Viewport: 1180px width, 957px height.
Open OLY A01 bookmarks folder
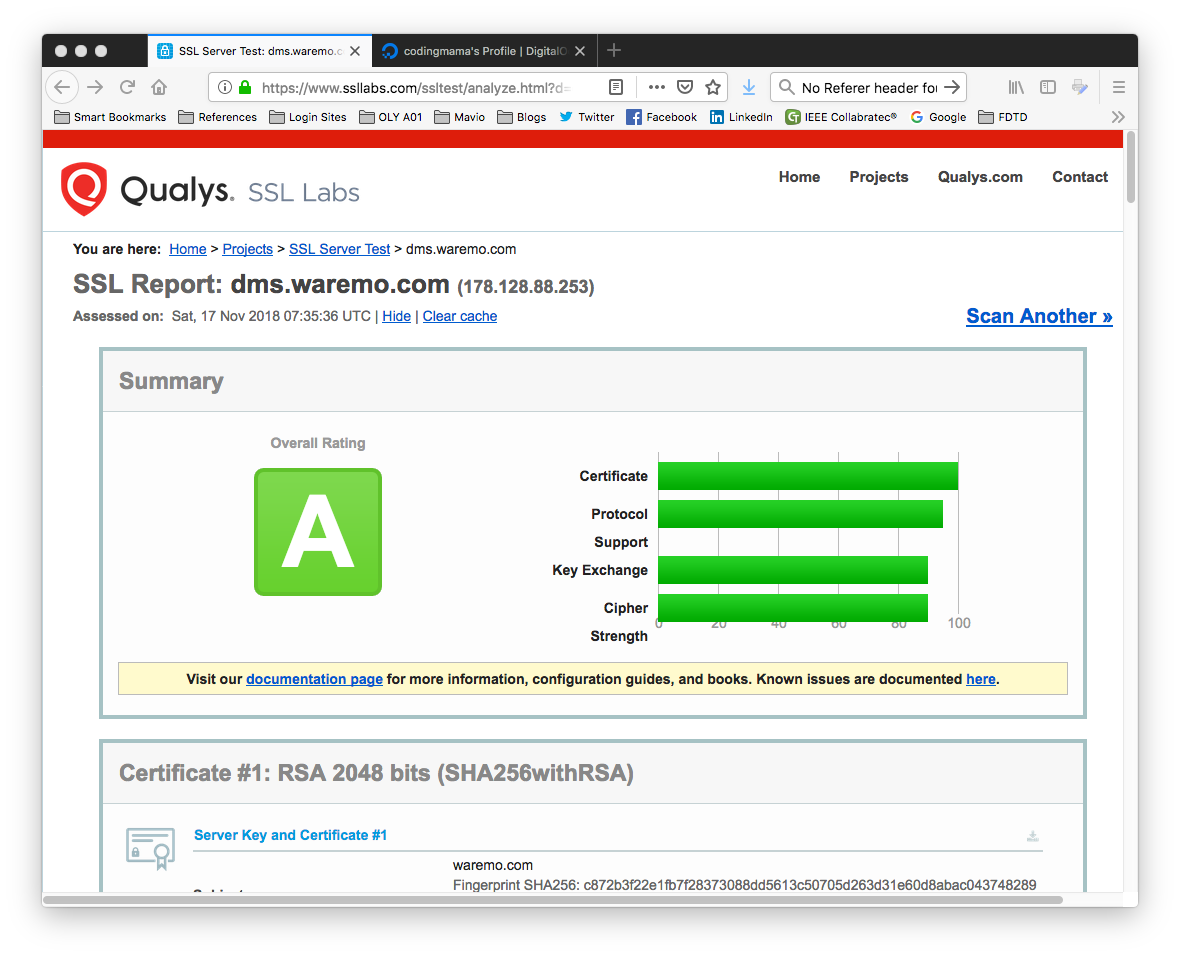coord(391,117)
